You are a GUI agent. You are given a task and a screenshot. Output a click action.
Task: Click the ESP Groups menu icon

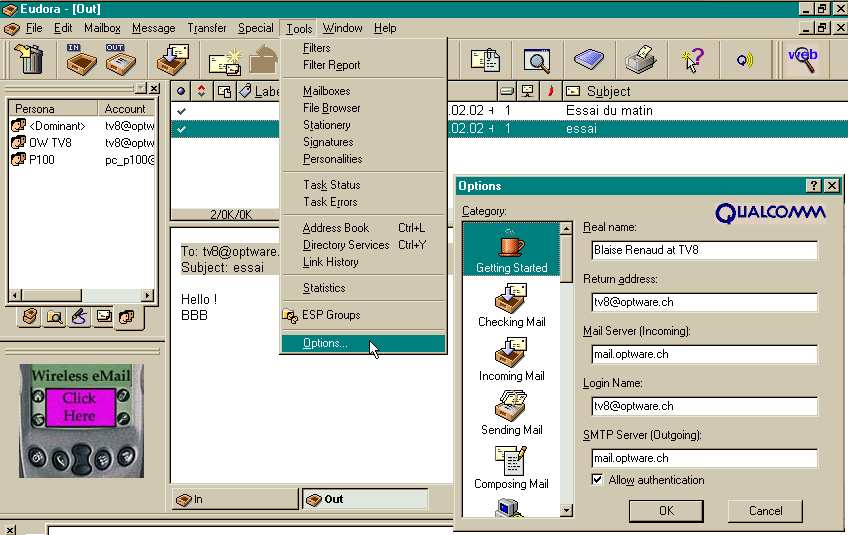pyautogui.click(x=289, y=315)
